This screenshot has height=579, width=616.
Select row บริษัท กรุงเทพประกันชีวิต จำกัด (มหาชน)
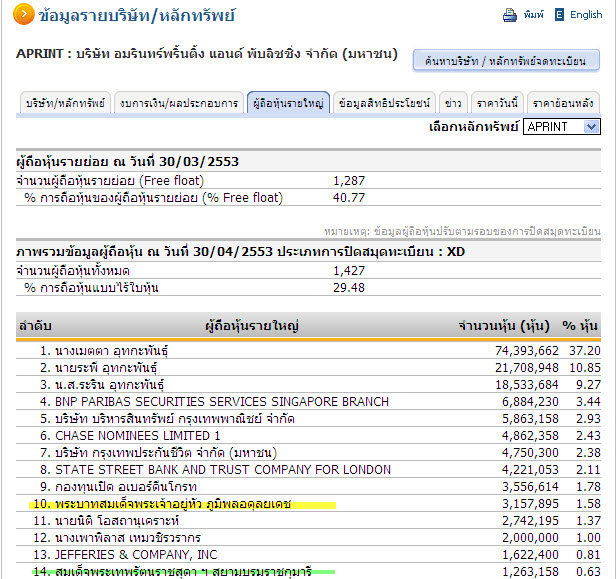308,453
